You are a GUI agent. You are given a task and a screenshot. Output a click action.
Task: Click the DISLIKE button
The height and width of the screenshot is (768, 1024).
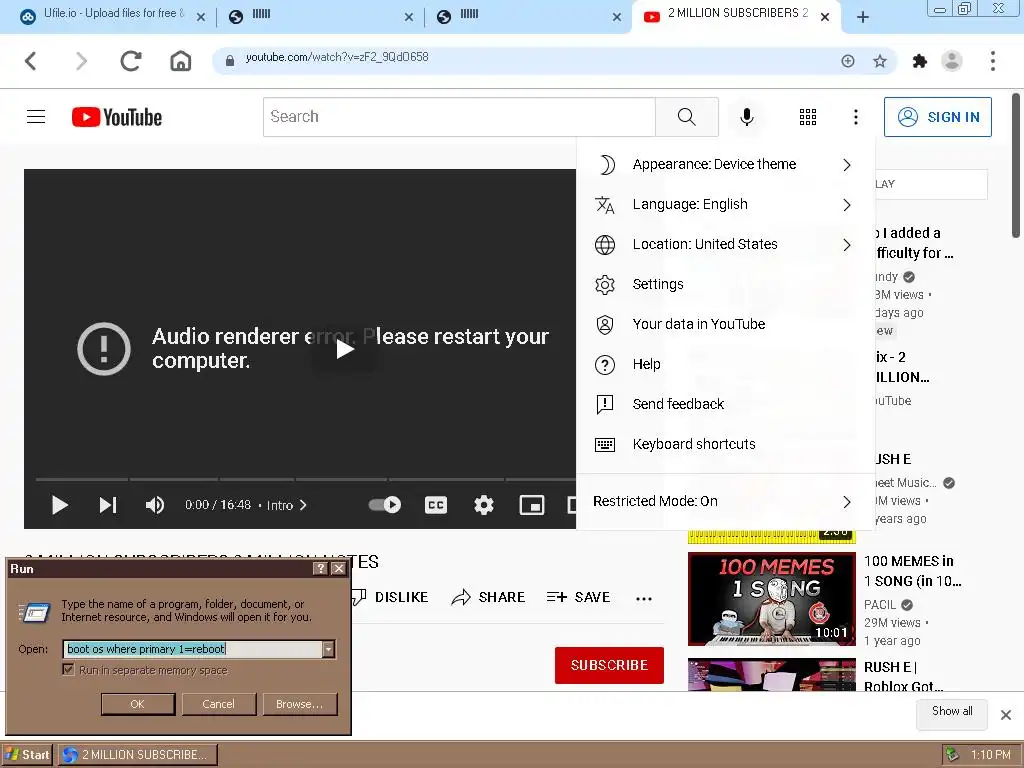coord(391,597)
